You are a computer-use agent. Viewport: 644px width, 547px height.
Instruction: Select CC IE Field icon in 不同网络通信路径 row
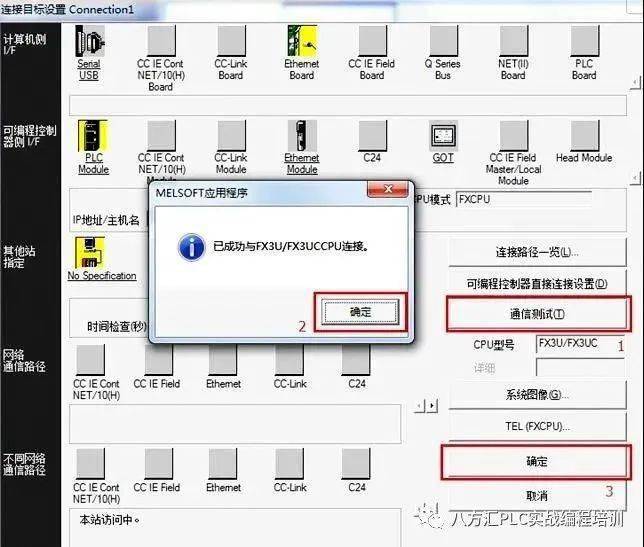pyautogui.click(x=159, y=464)
